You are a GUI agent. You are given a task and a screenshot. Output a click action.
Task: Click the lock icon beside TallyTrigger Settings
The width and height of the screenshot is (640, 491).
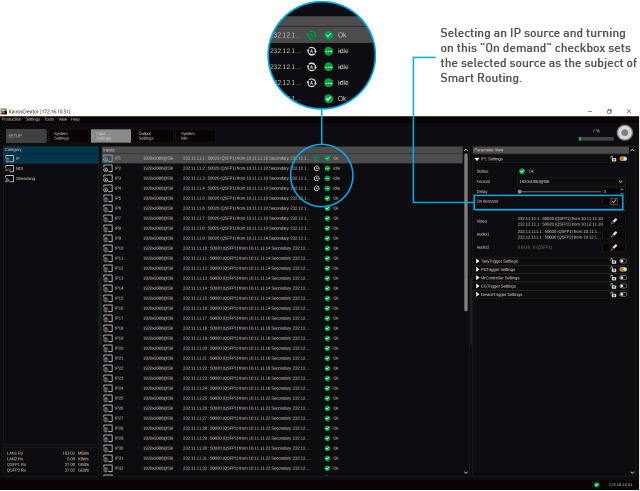611,261
